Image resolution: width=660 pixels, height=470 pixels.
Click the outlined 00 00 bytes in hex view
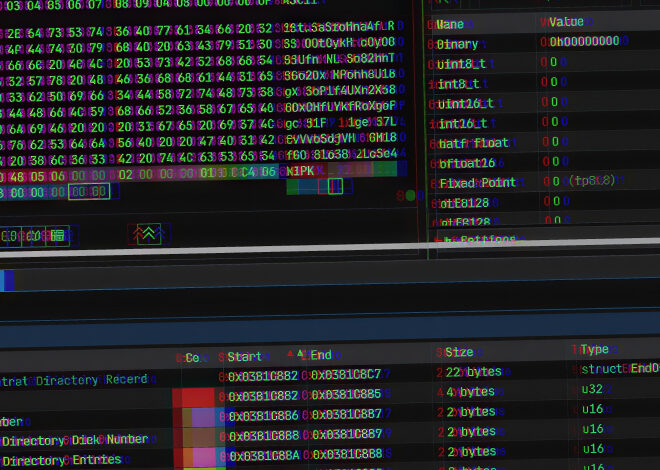pos(89,191)
